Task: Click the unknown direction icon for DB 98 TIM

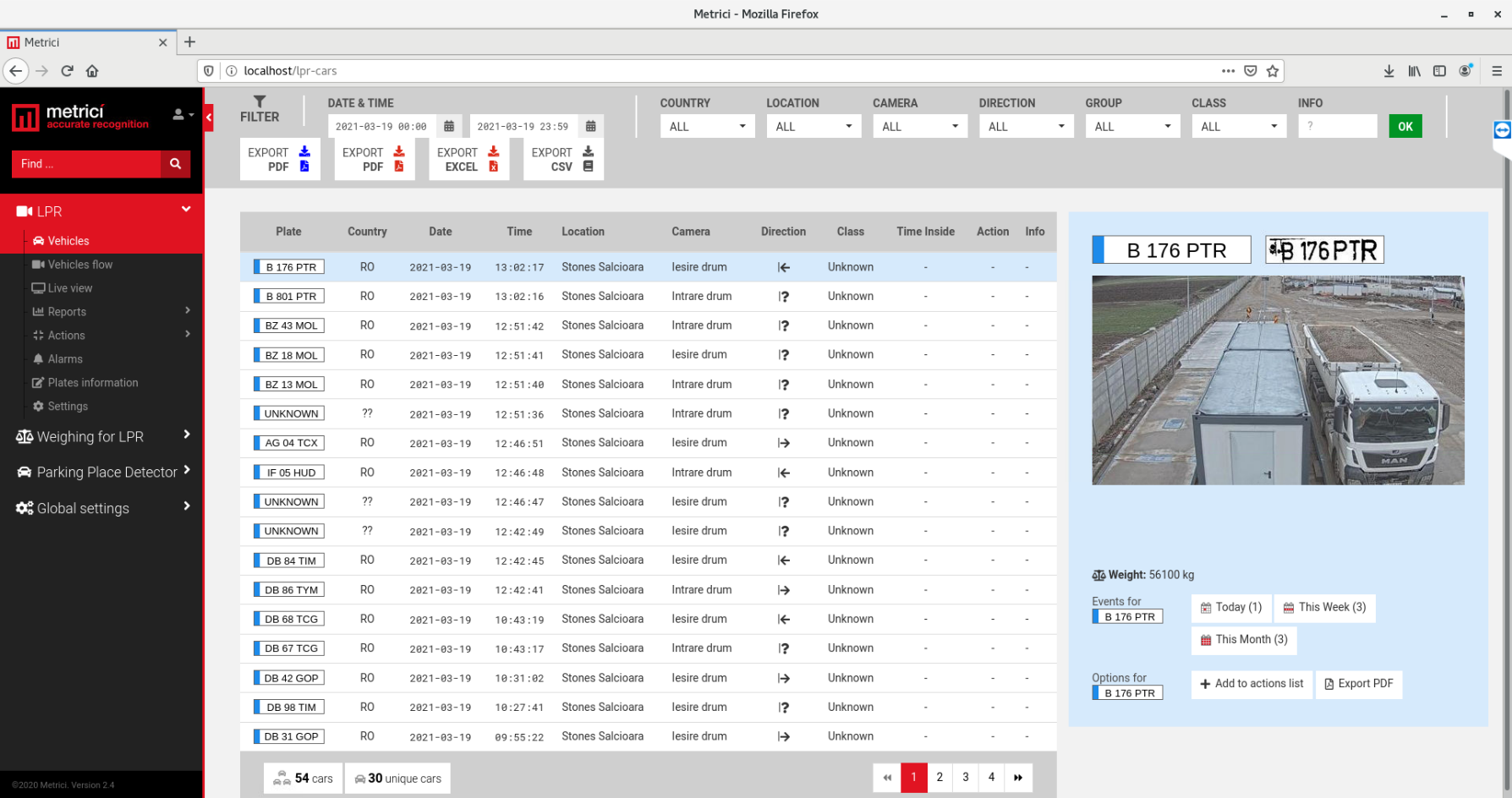Action: pos(784,708)
